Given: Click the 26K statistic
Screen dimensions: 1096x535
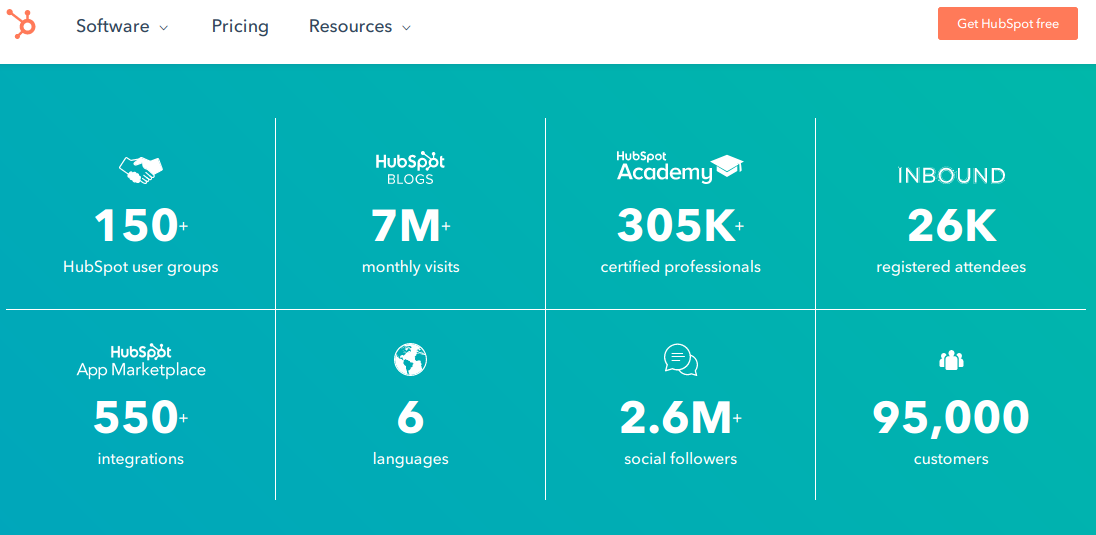Looking at the screenshot, I should [x=951, y=226].
